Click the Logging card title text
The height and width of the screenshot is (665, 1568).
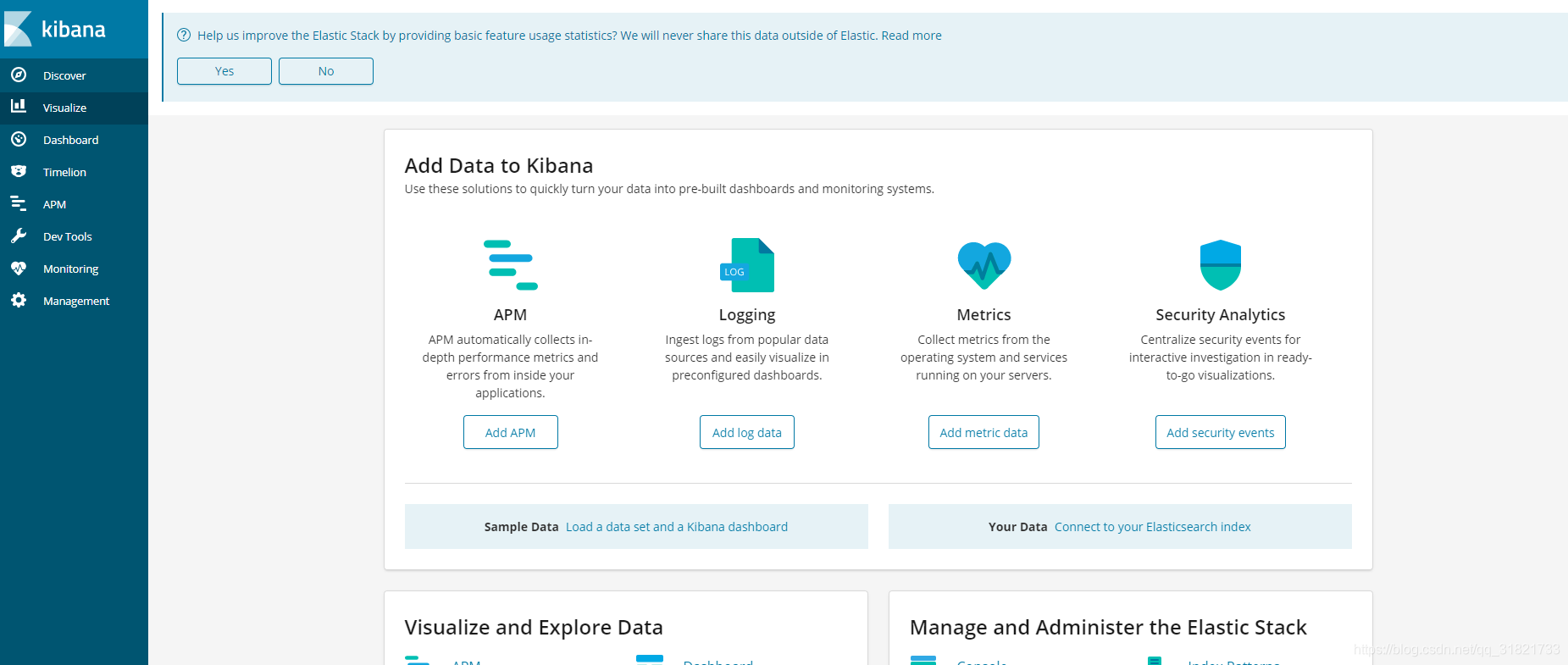[747, 315]
